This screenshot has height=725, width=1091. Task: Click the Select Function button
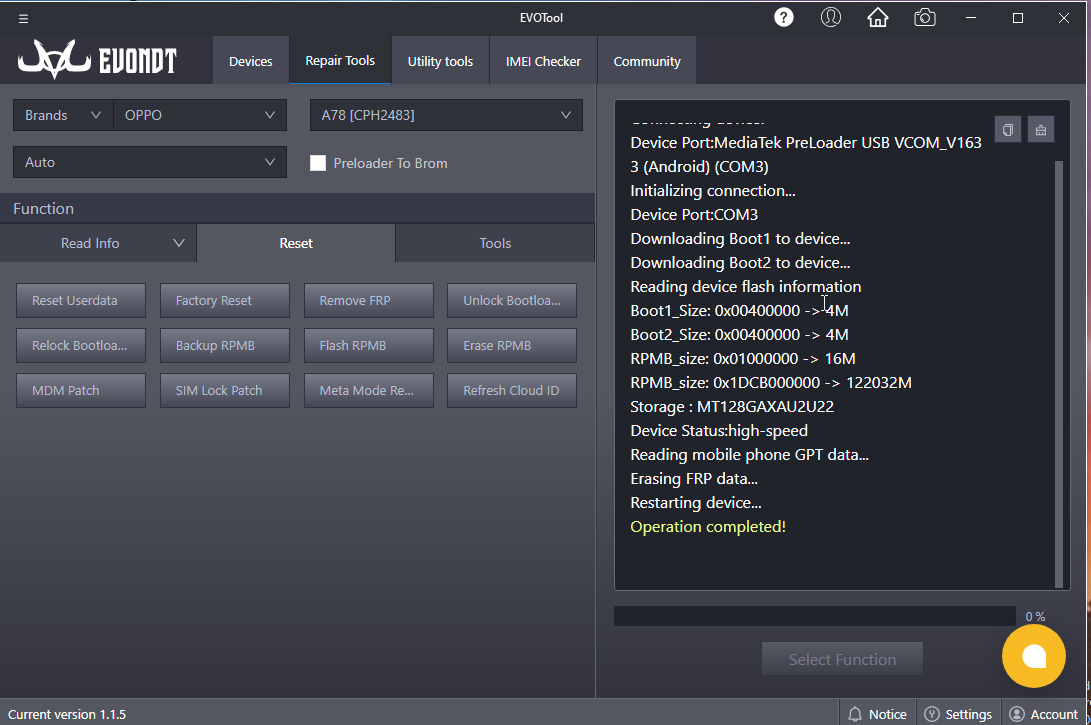point(842,659)
